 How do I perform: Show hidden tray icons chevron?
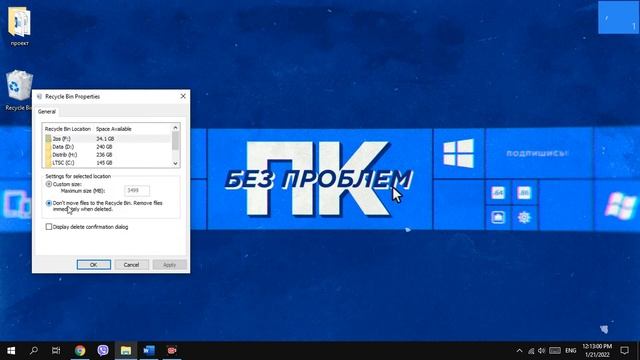519,351
